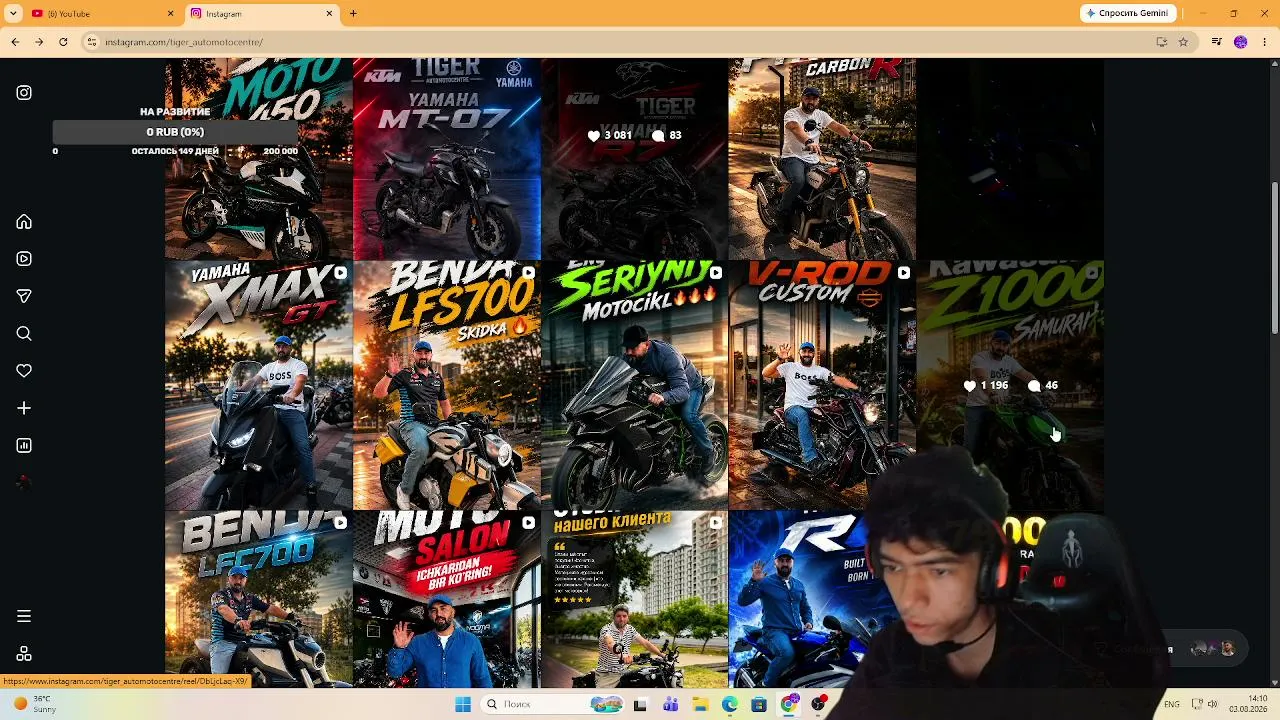This screenshot has height=720, width=1280.
Task: Open the Moto 450 post
Action: tap(259, 159)
